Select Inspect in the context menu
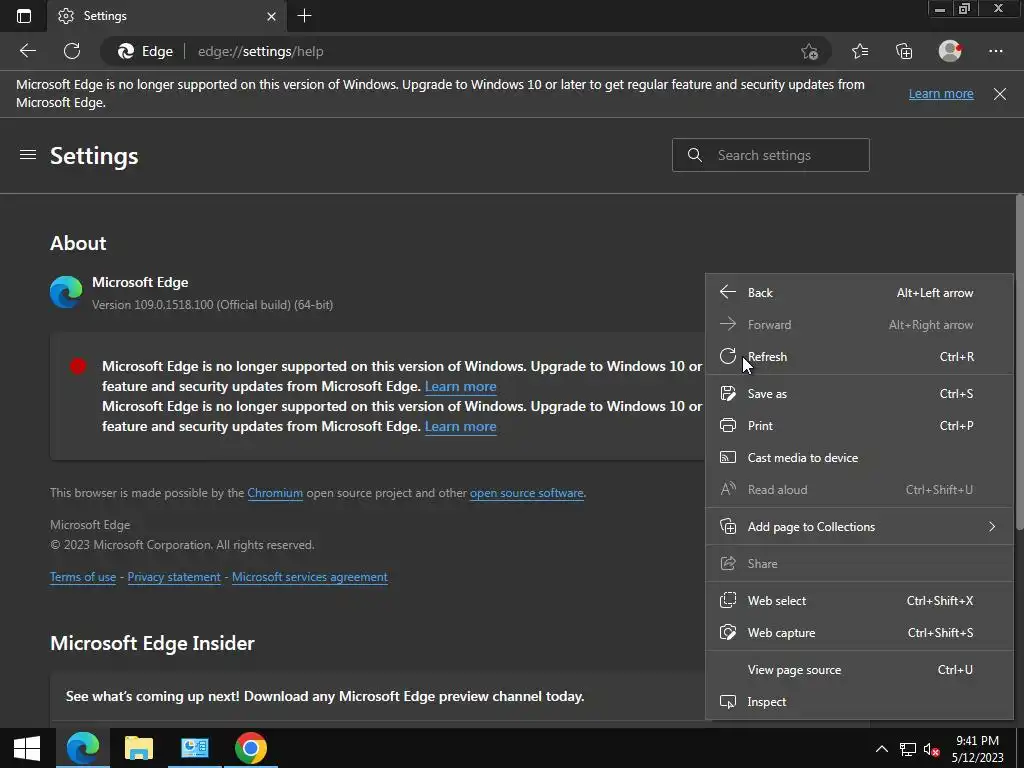The width and height of the screenshot is (1024, 768). pos(859,701)
